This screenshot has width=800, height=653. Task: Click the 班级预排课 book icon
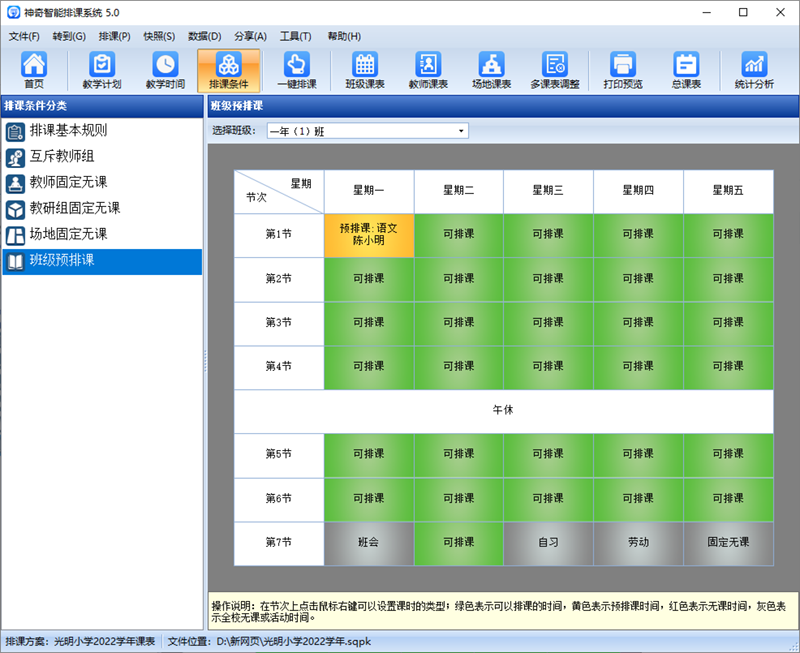point(15,262)
